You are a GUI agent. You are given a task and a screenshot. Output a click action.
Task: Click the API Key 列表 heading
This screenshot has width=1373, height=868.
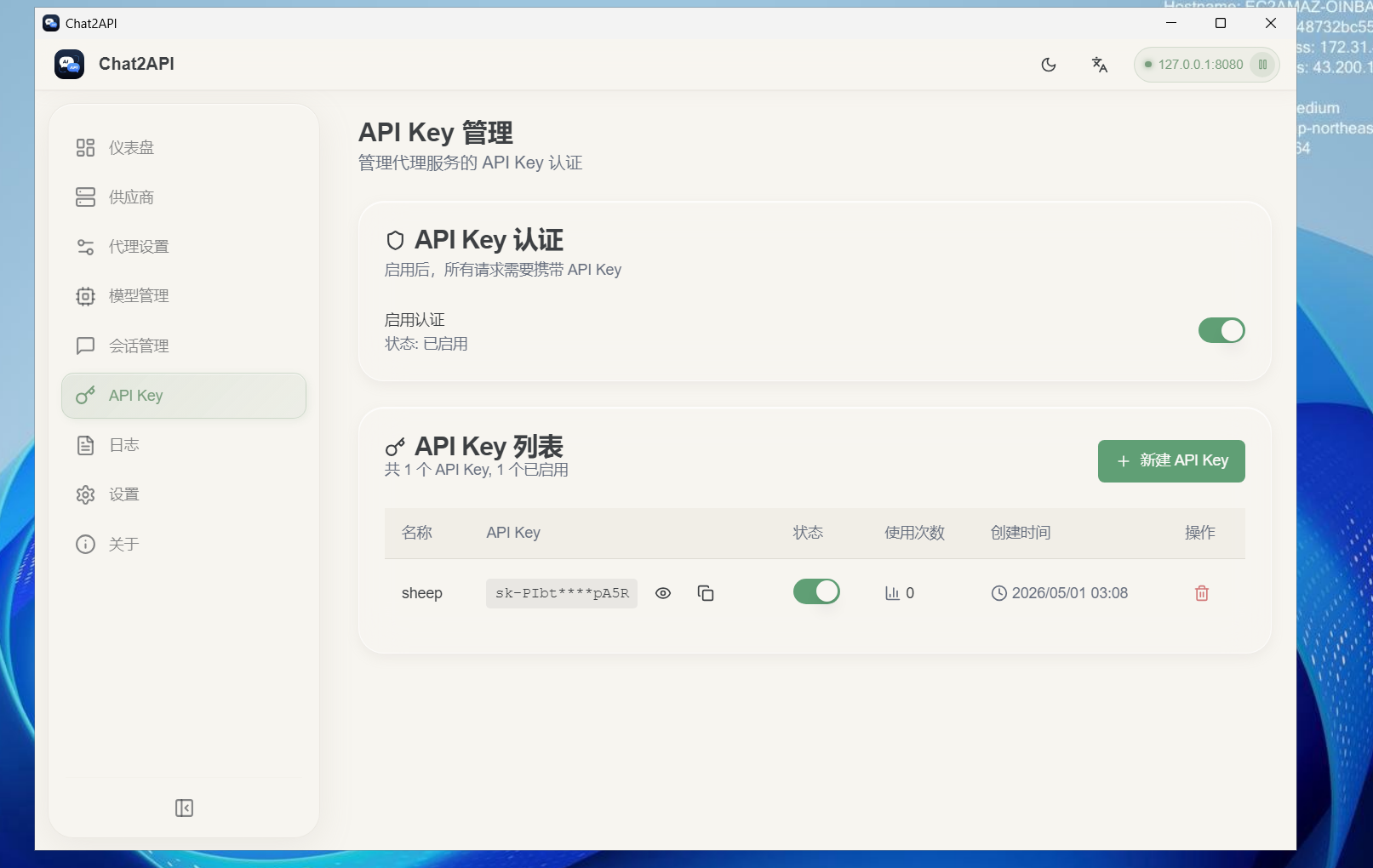(x=489, y=447)
